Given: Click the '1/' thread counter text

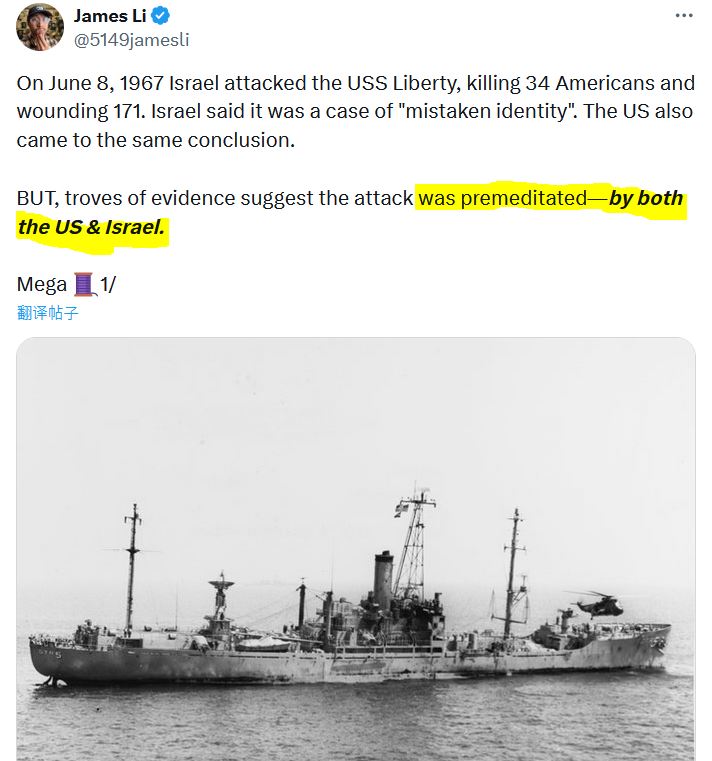Looking at the screenshot, I should 108,284.
